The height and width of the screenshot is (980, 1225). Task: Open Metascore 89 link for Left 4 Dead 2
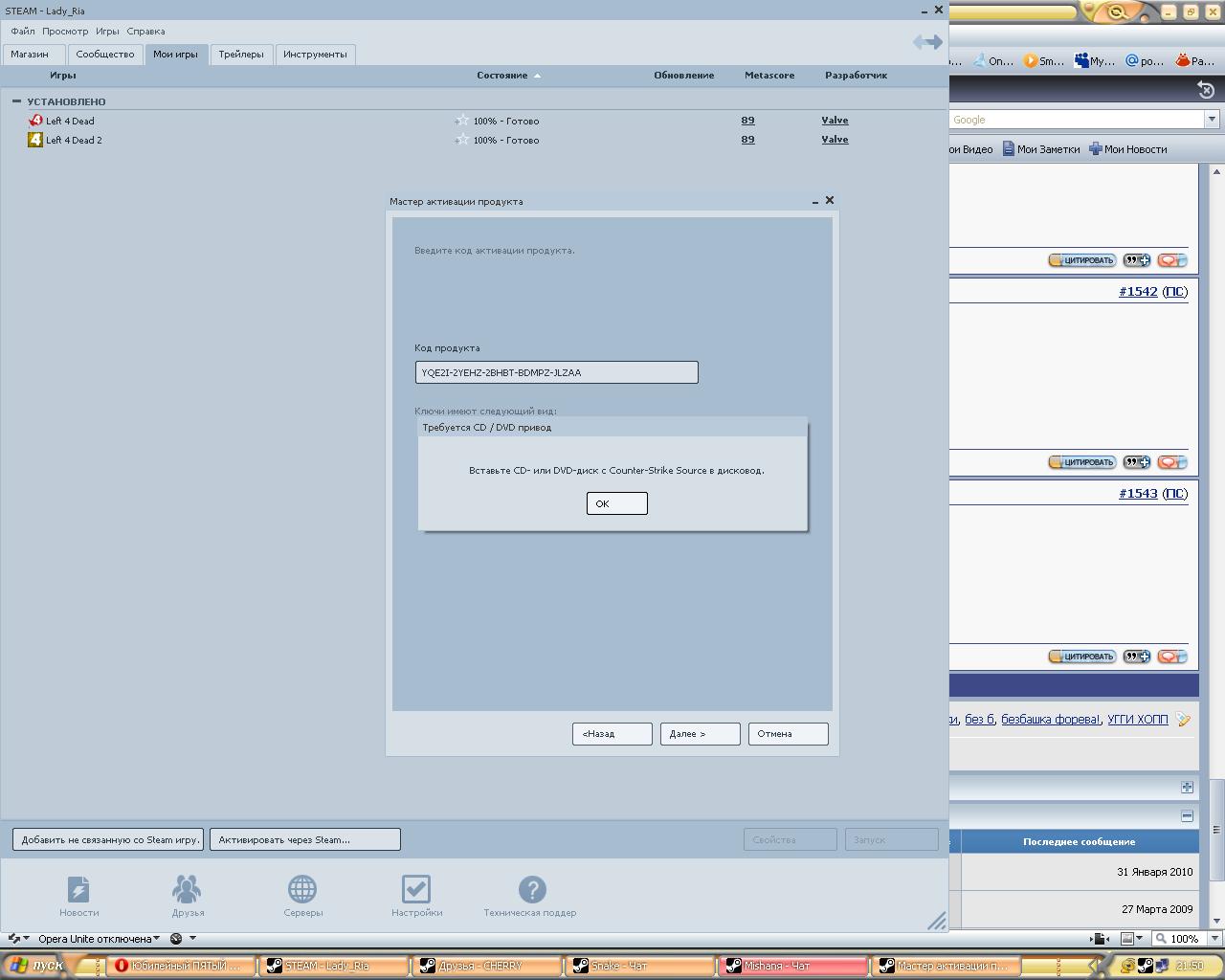pos(747,140)
